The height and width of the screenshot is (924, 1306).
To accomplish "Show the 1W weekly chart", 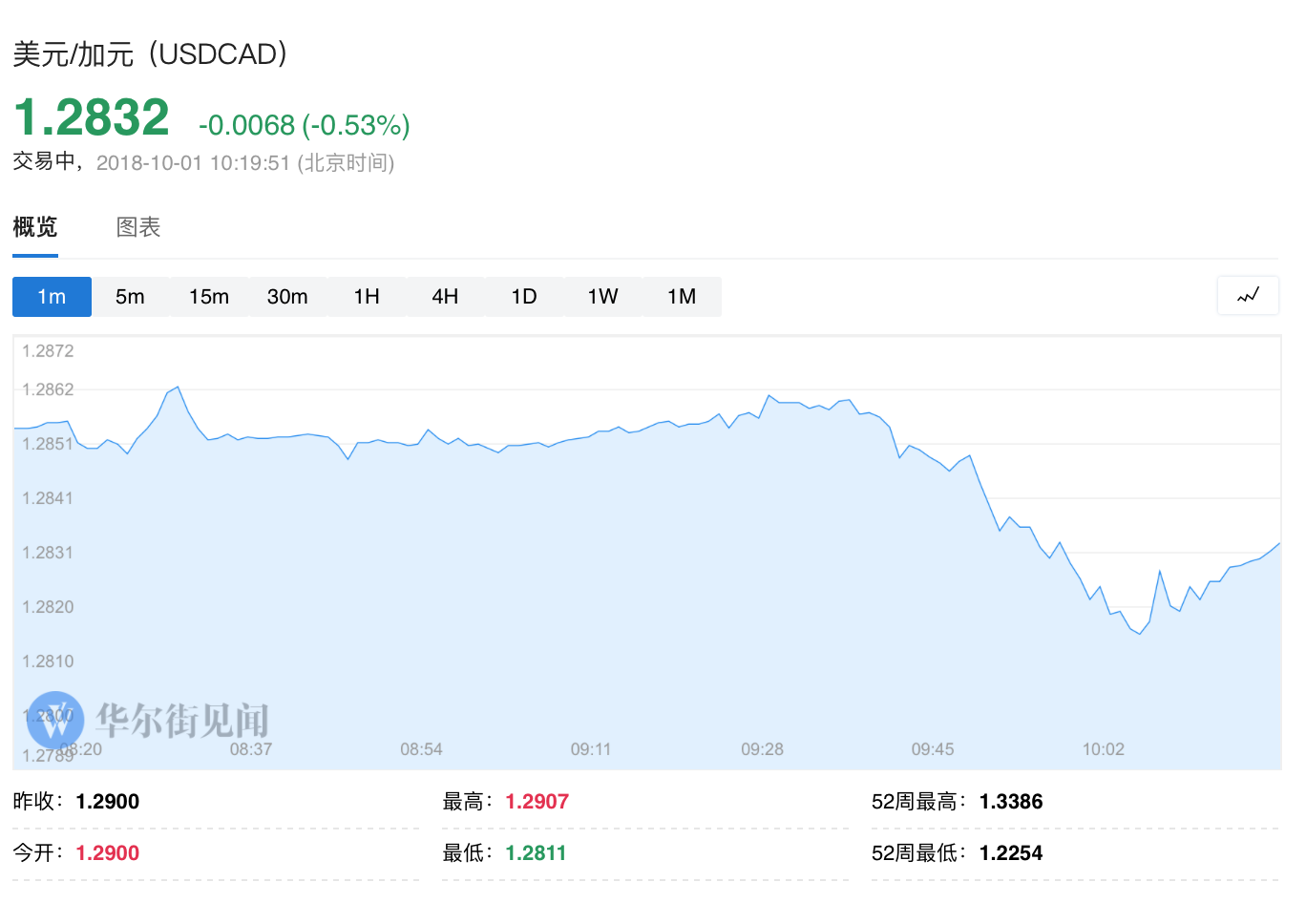I will 602,297.
